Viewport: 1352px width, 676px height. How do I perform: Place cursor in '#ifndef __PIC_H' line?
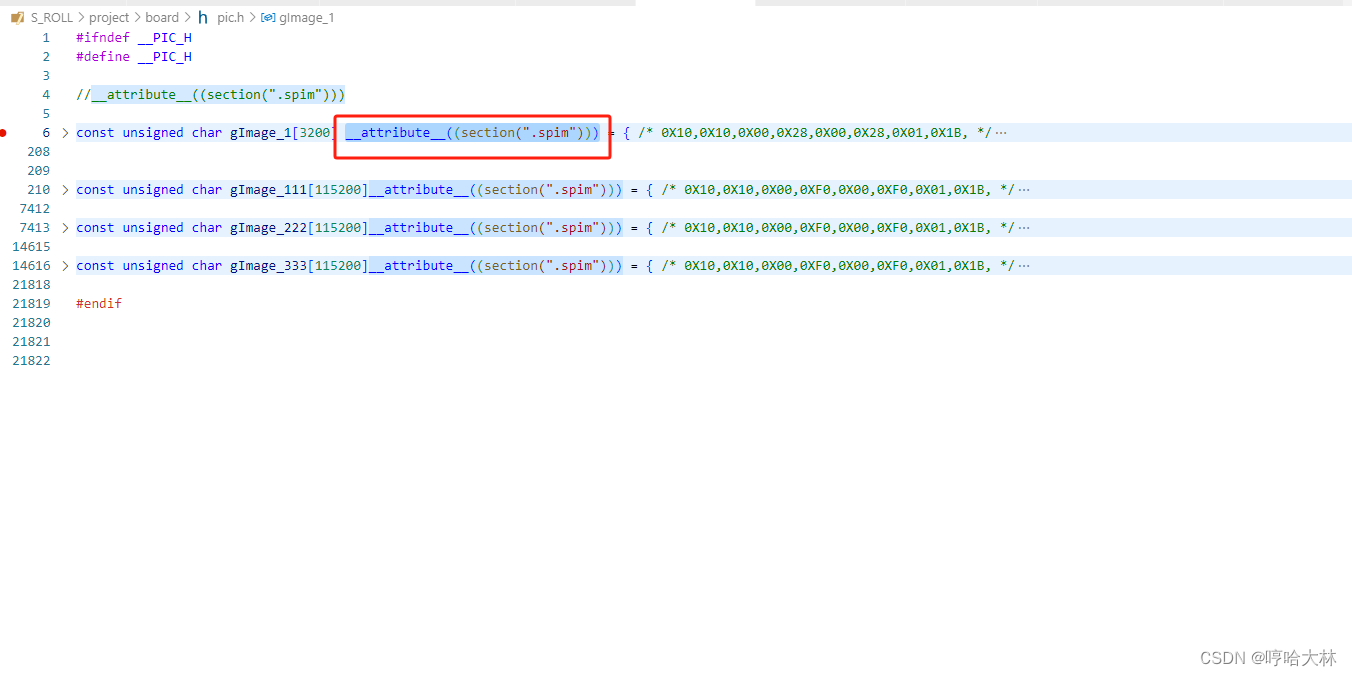(134, 38)
